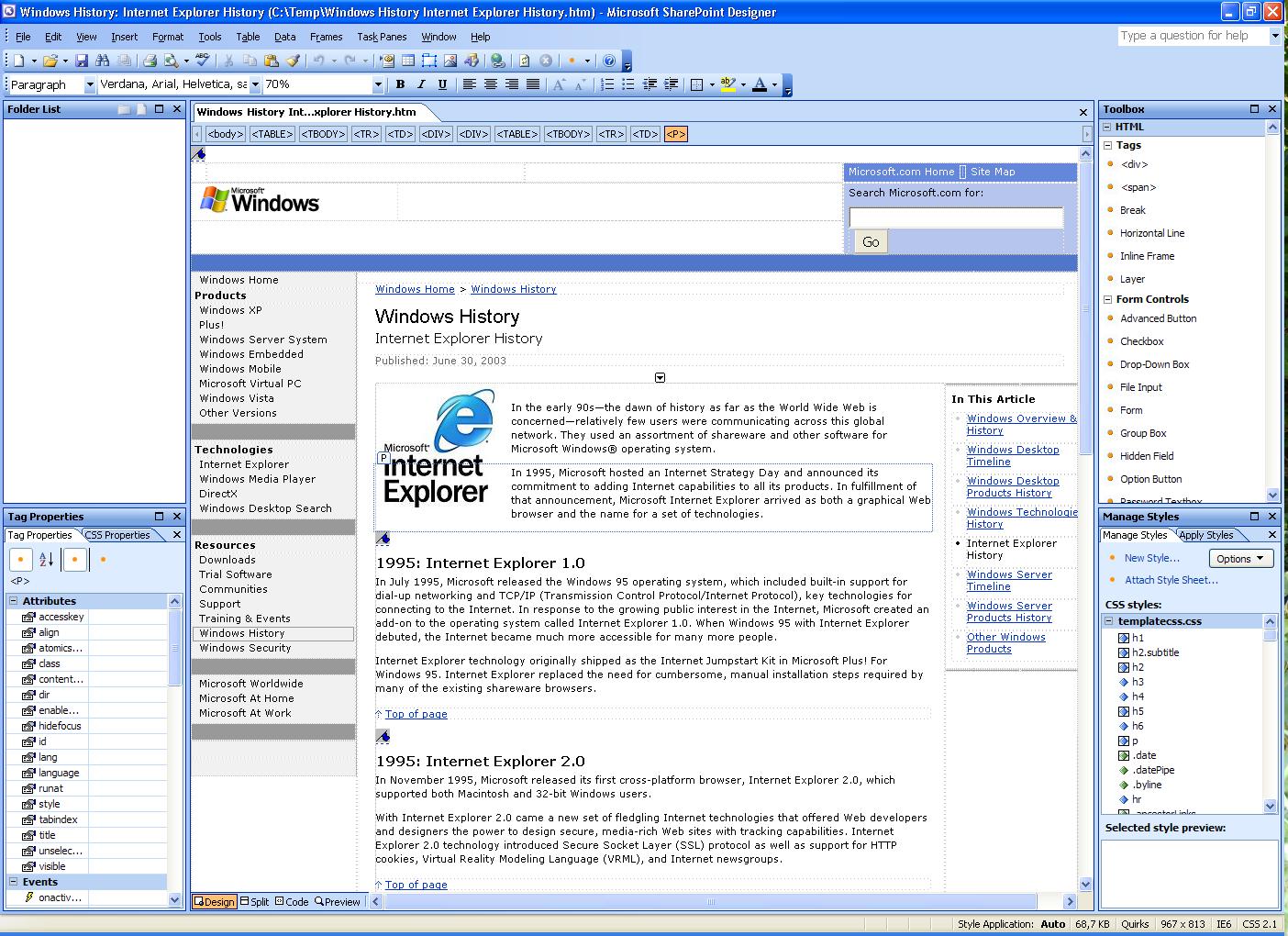The height and width of the screenshot is (936, 1288).
Task: Toggle Align Text Left
Action: [x=469, y=84]
